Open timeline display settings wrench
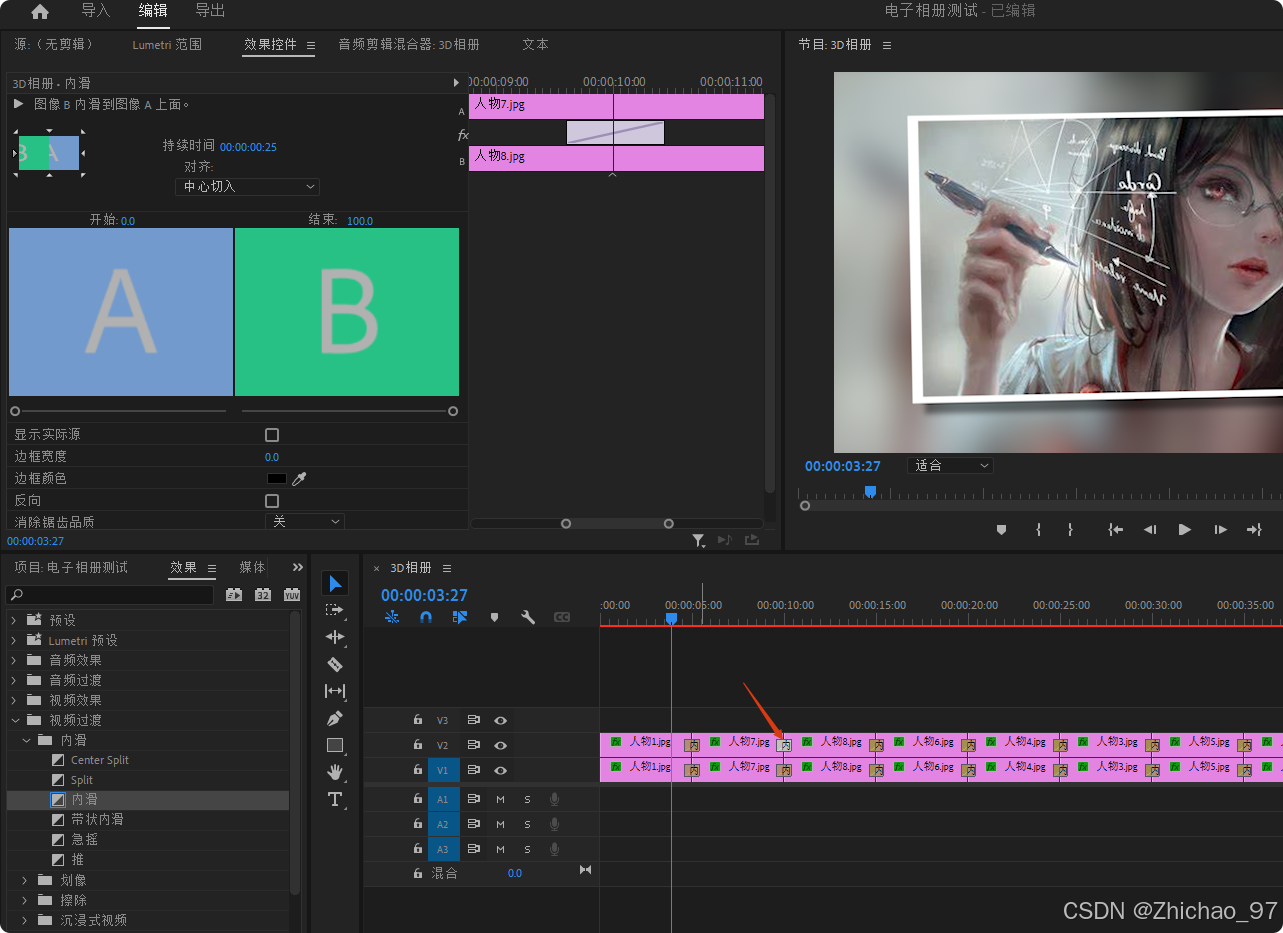Image resolution: width=1283 pixels, height=933 pixels. (x=528, y=617)
